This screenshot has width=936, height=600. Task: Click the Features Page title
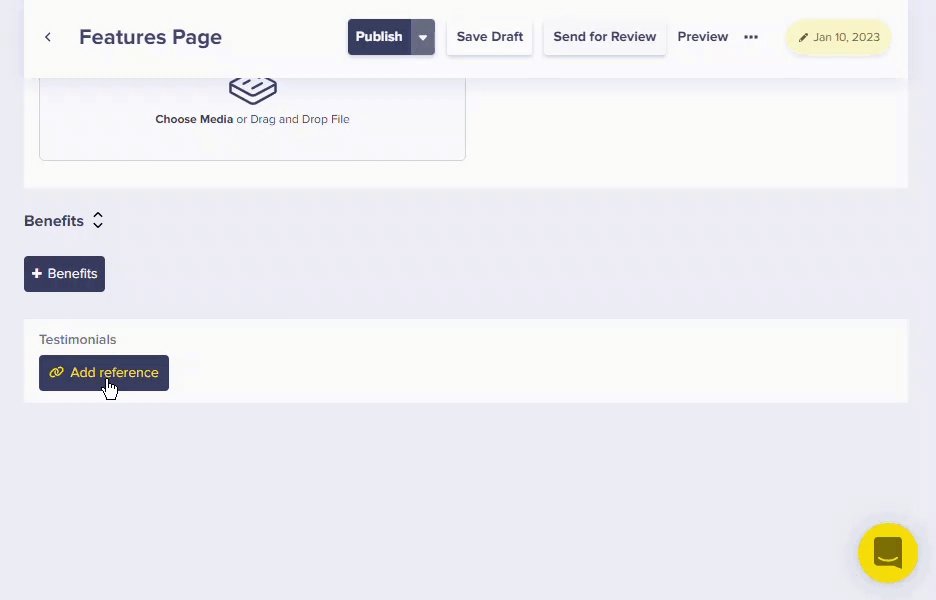(x=150, y=37)
